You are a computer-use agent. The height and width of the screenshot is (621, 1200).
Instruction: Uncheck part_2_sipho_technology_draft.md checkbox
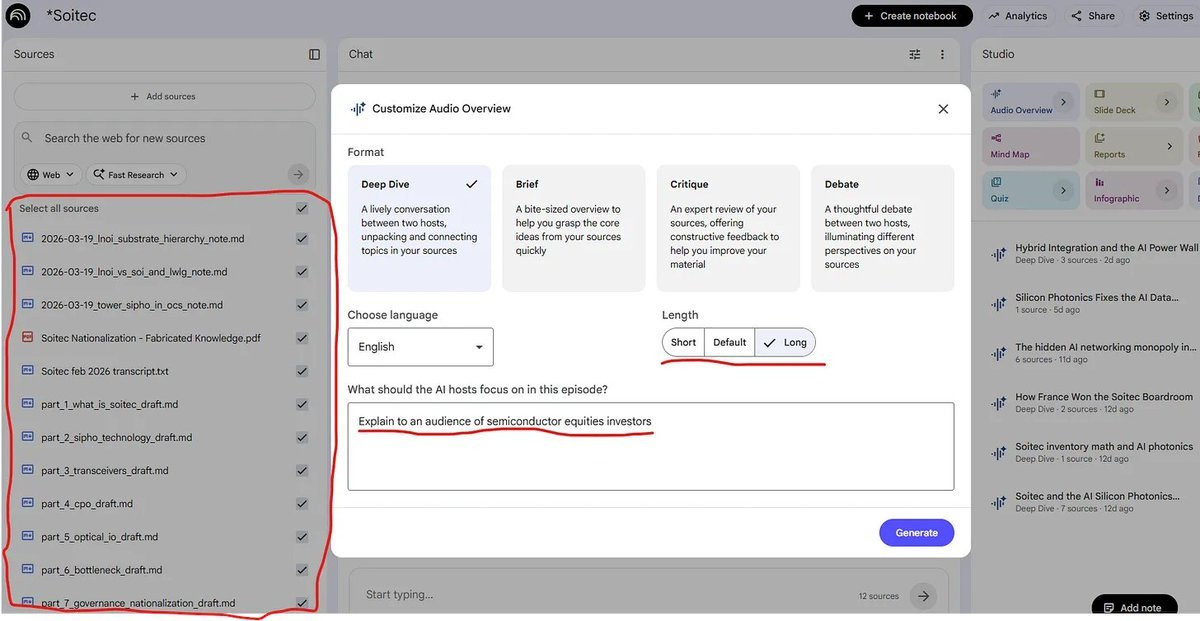click(x=302, y=437)
